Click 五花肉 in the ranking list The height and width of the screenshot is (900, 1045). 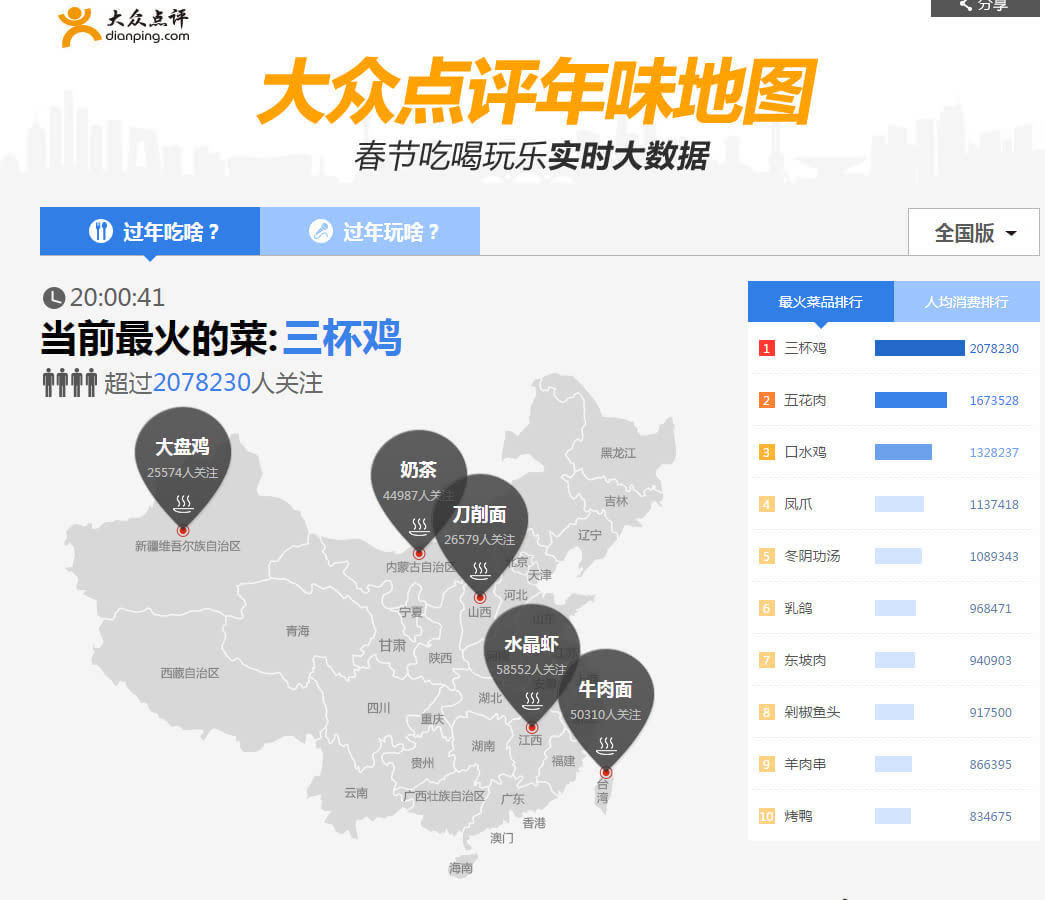(x=805, y=400)
